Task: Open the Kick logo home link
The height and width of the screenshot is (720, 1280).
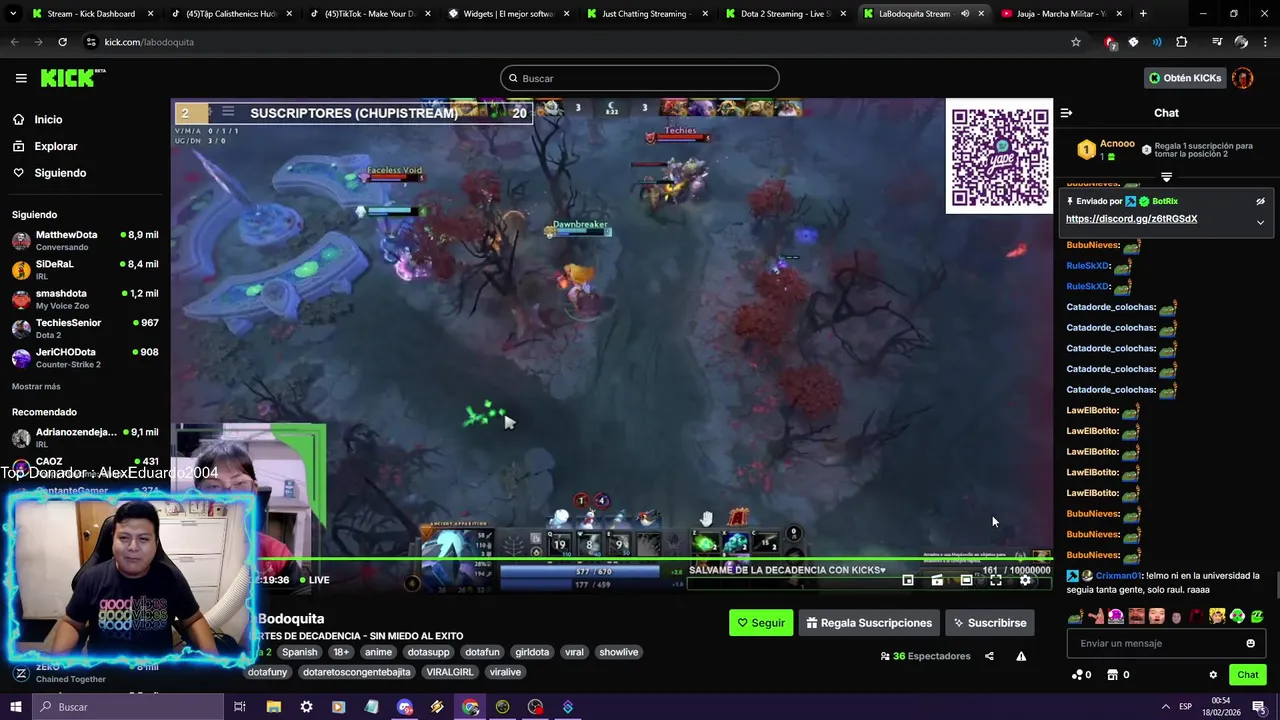Action: [73, 78]
